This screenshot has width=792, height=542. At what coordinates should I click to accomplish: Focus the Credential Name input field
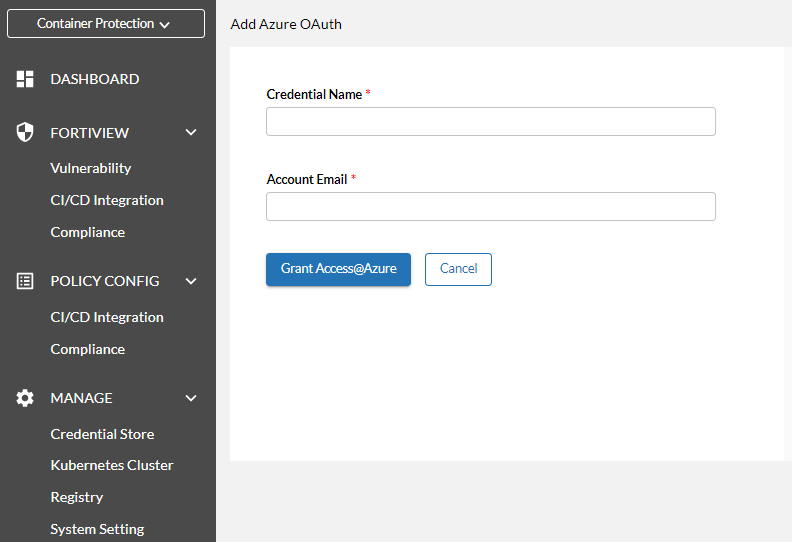click(x=490, y=121)
